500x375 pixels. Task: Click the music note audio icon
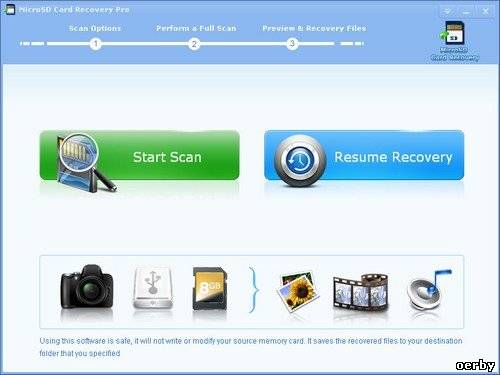tap(429, 289)
